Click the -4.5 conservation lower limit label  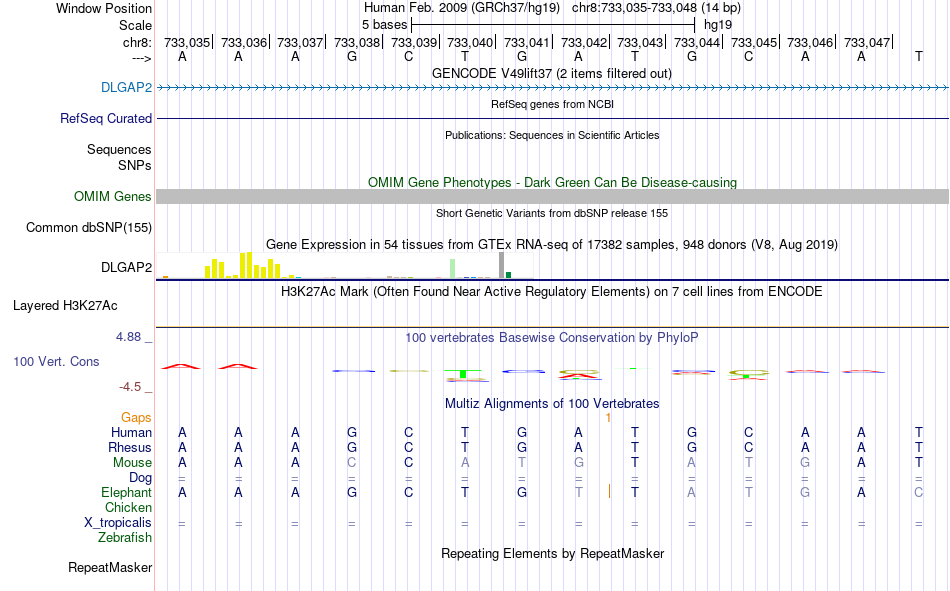coord(130,387)
